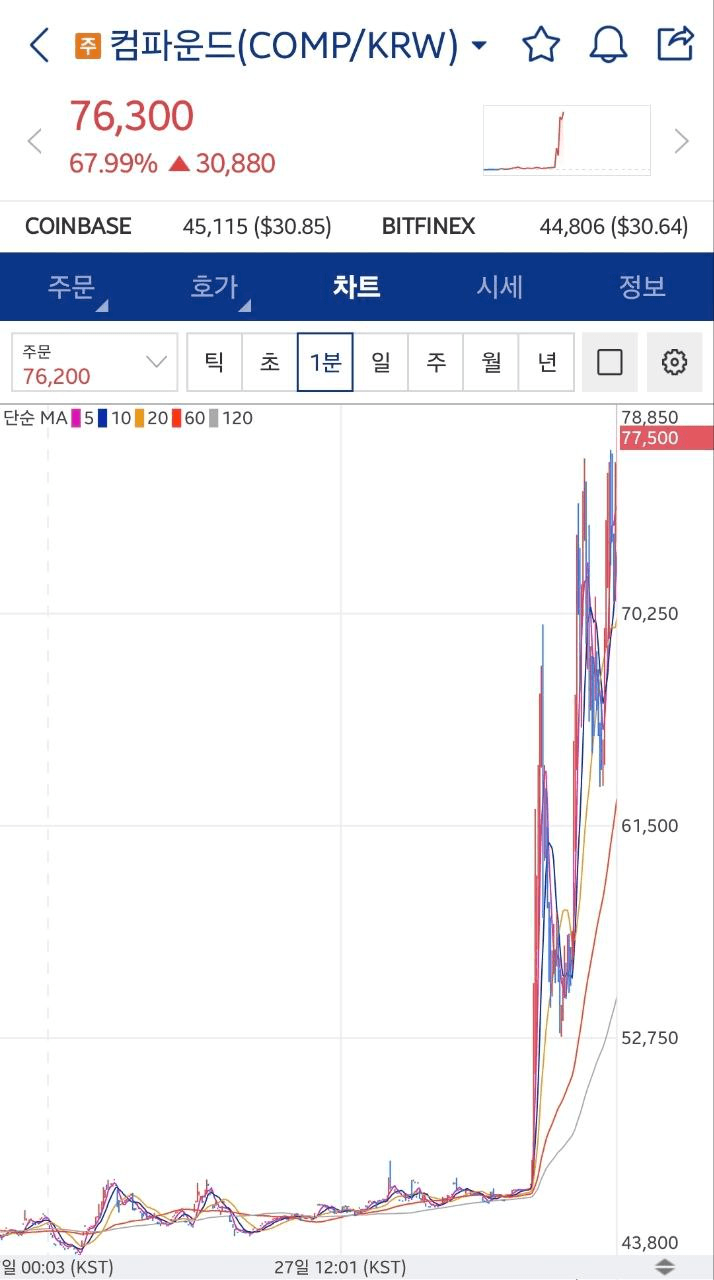Screen dimensions: 714x1280
Task: Go to next coin with right chevron
Action: [682, 141]
